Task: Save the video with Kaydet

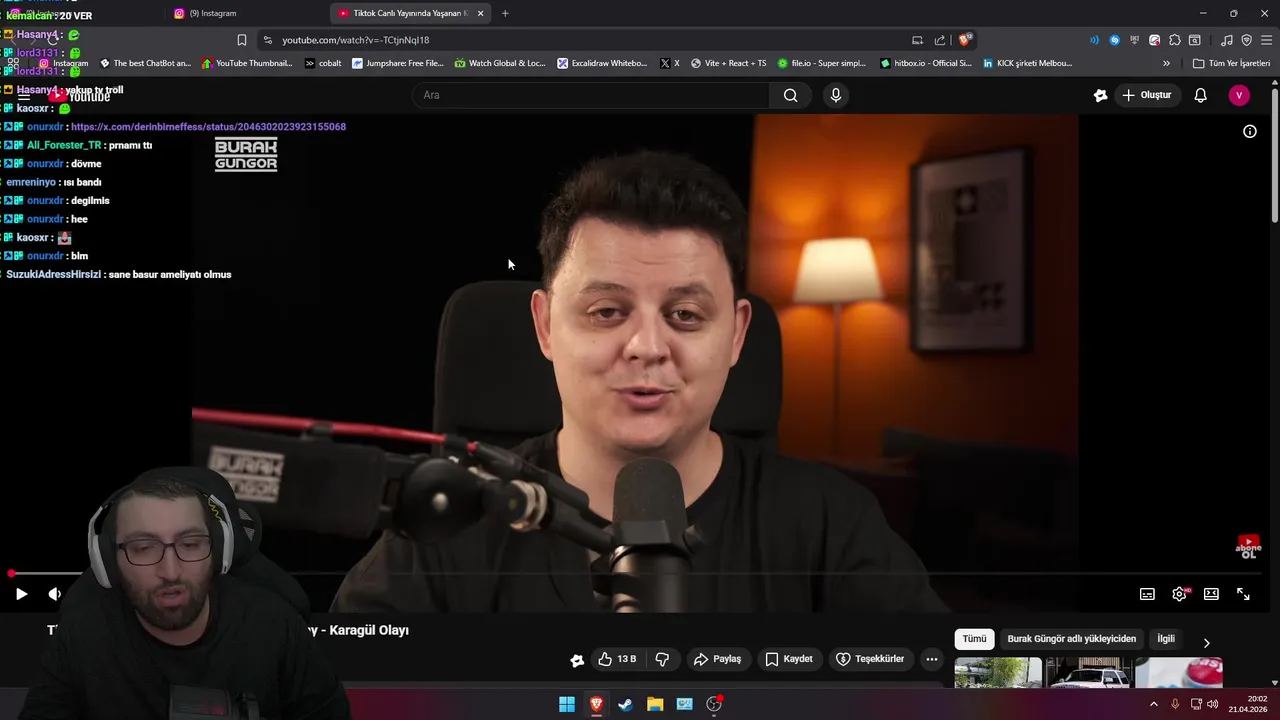Action: point(788,659)
